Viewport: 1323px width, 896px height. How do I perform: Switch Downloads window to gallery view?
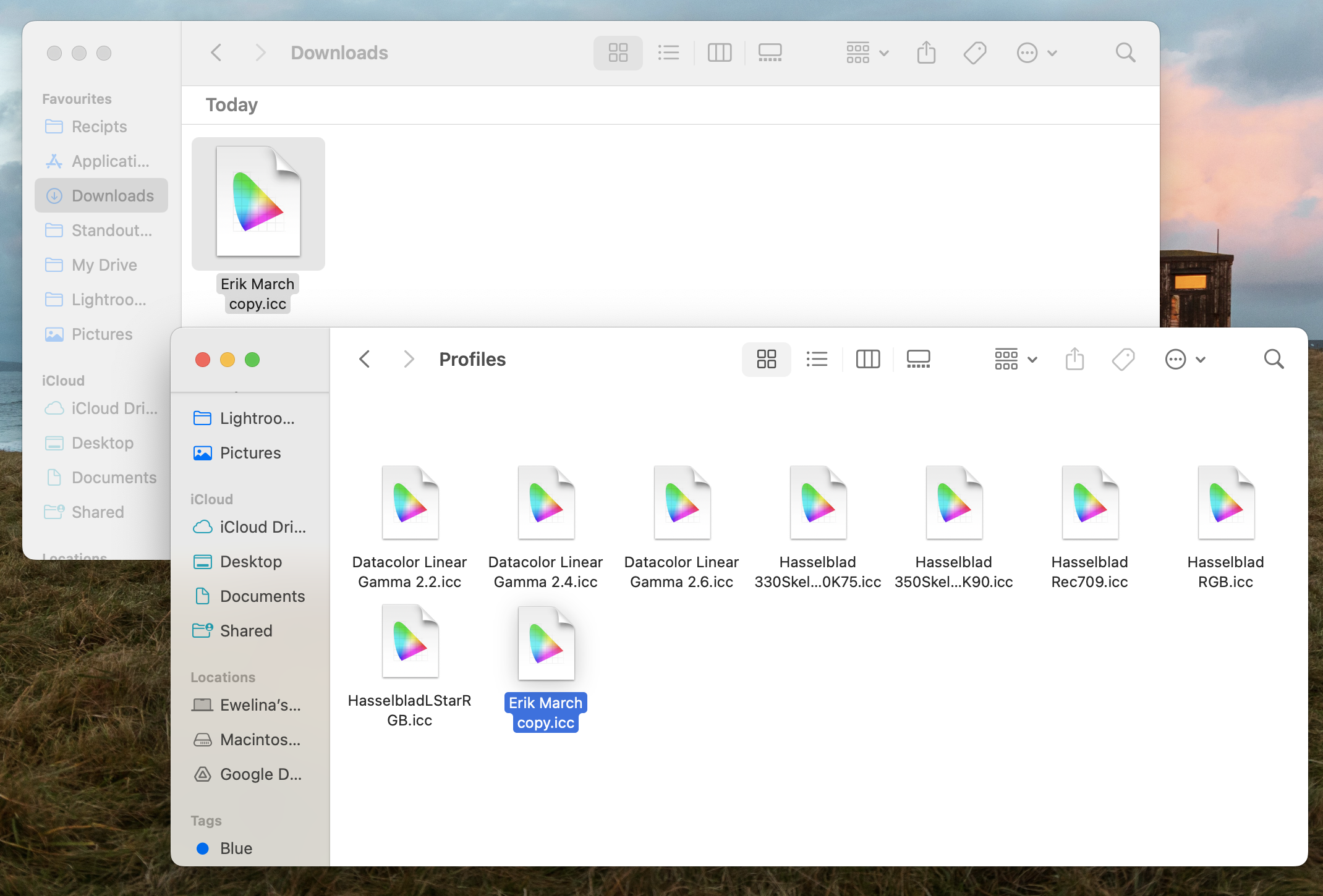(x=770, y=53)
